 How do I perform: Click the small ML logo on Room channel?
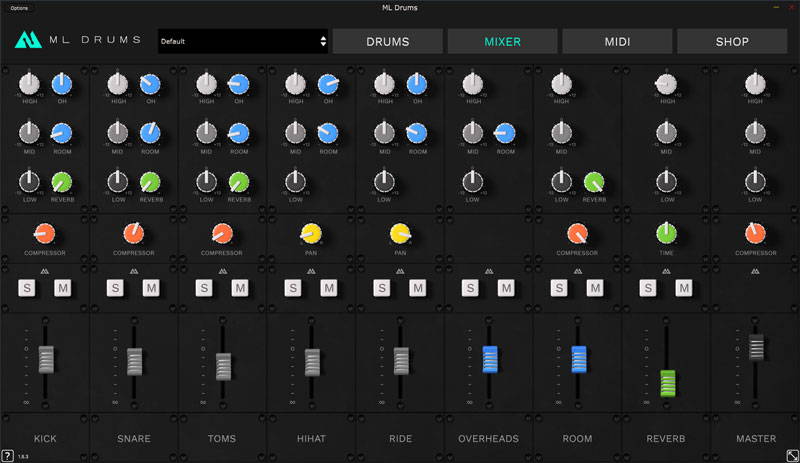[578, 271]
